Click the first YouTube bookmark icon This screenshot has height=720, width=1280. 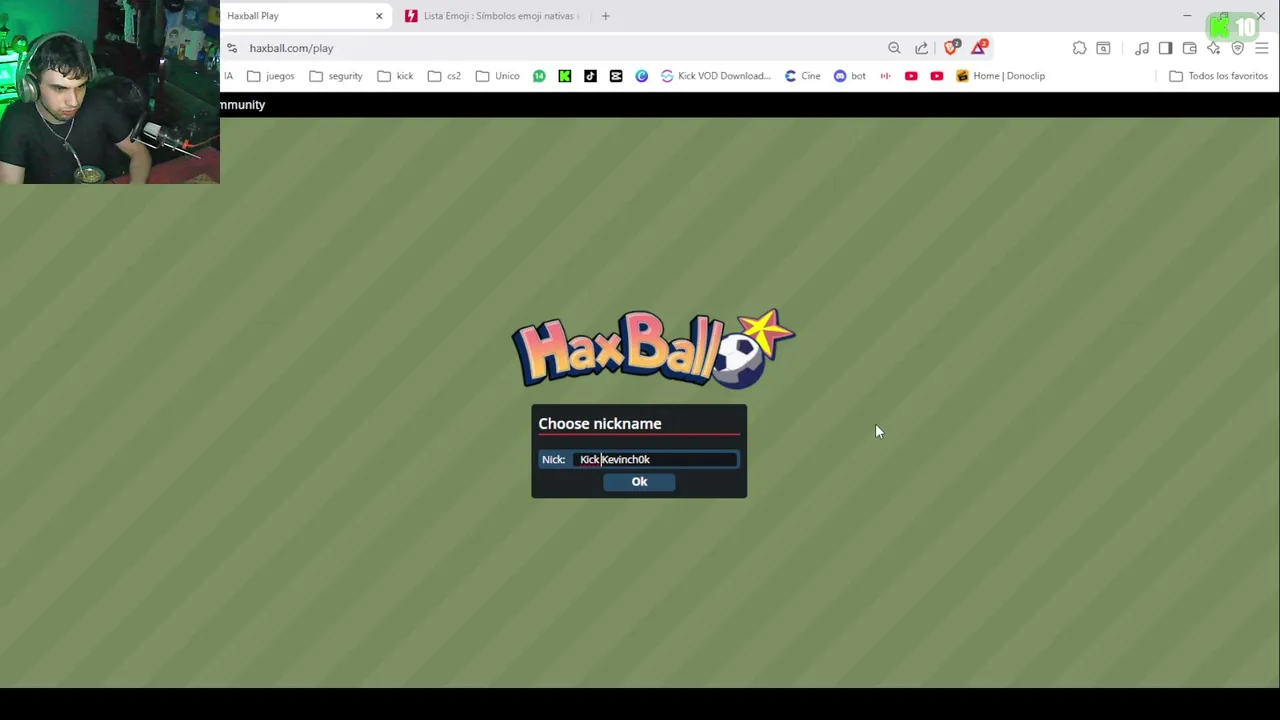pos(911,76)
